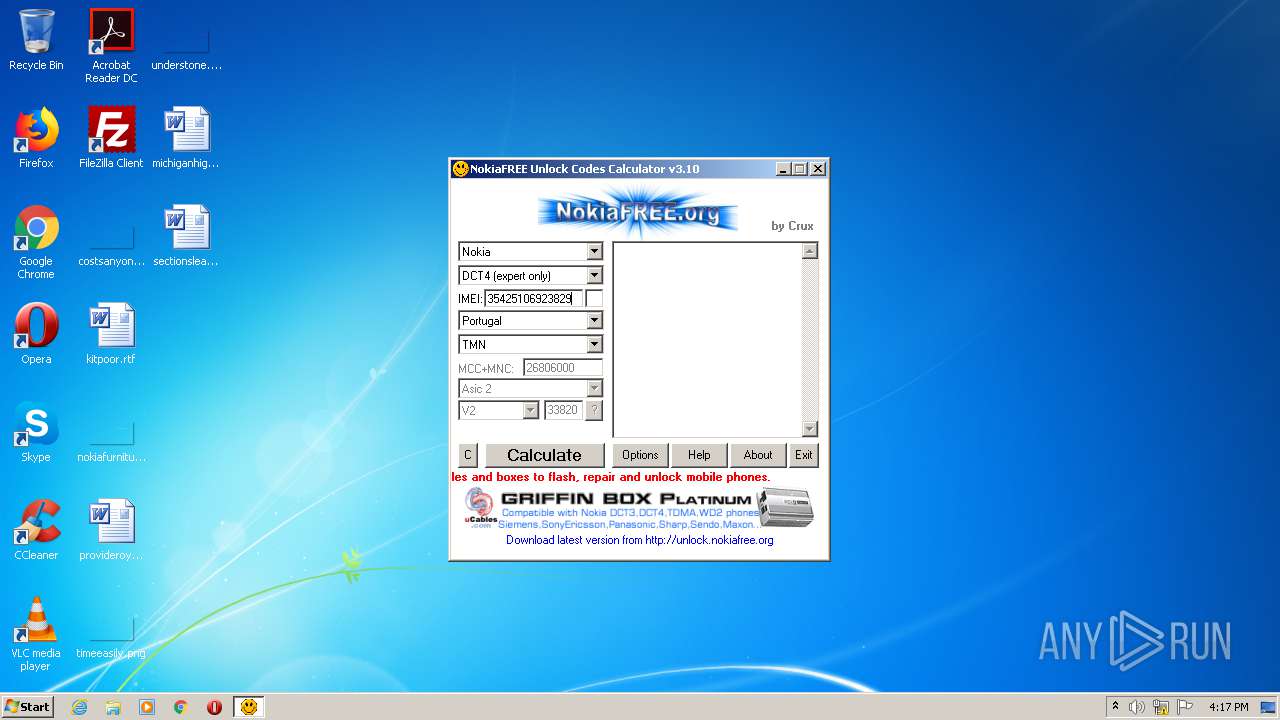Click the 33820 value field
This screenshot has height=720, width=1280.
[x=563, y=411]
